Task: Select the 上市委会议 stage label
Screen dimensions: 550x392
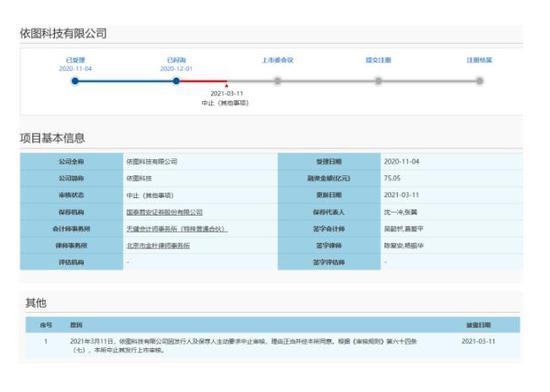Action: (277, 60)
